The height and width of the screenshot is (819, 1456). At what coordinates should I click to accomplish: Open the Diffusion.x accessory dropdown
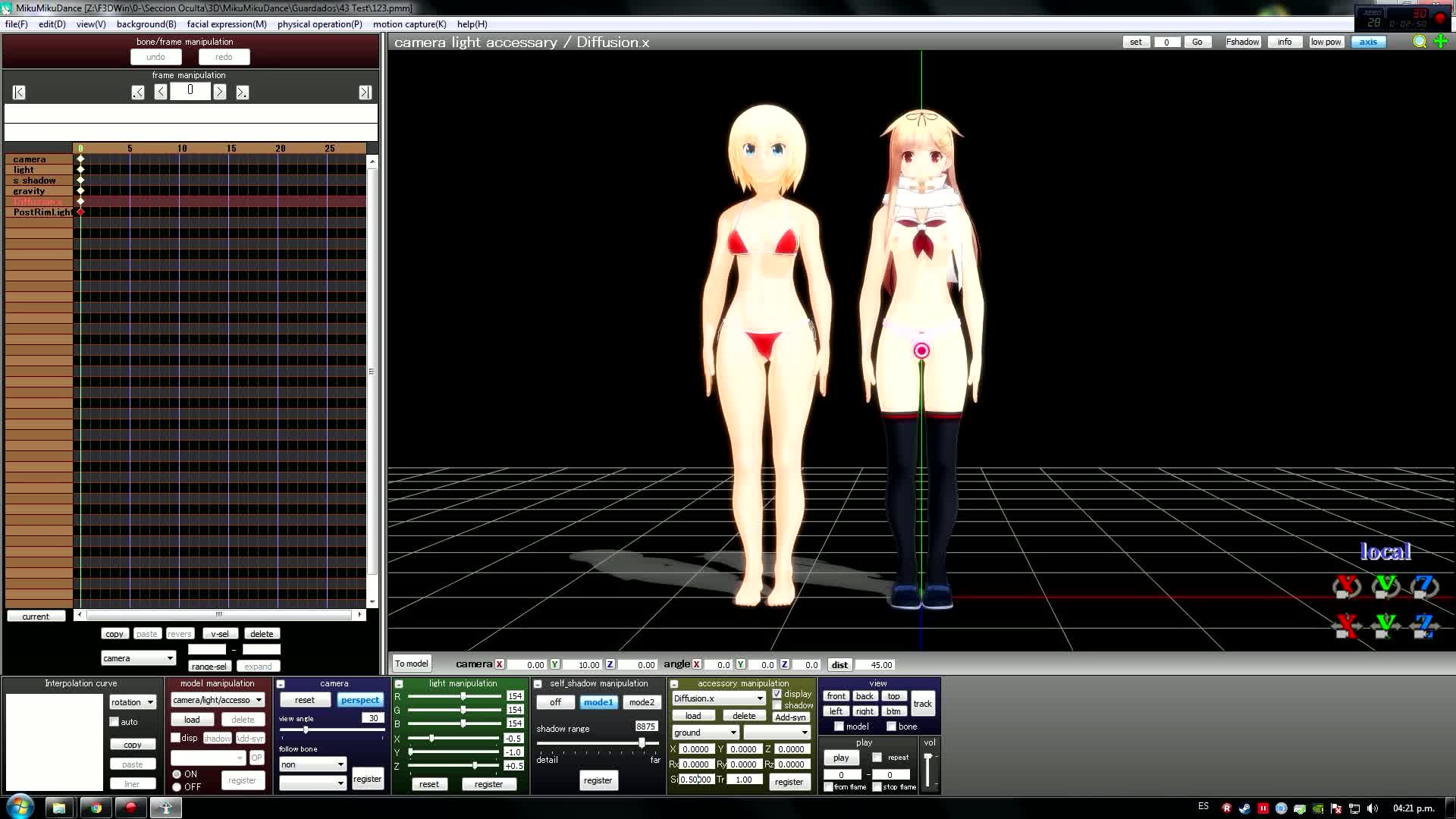(x=760, y=698)
